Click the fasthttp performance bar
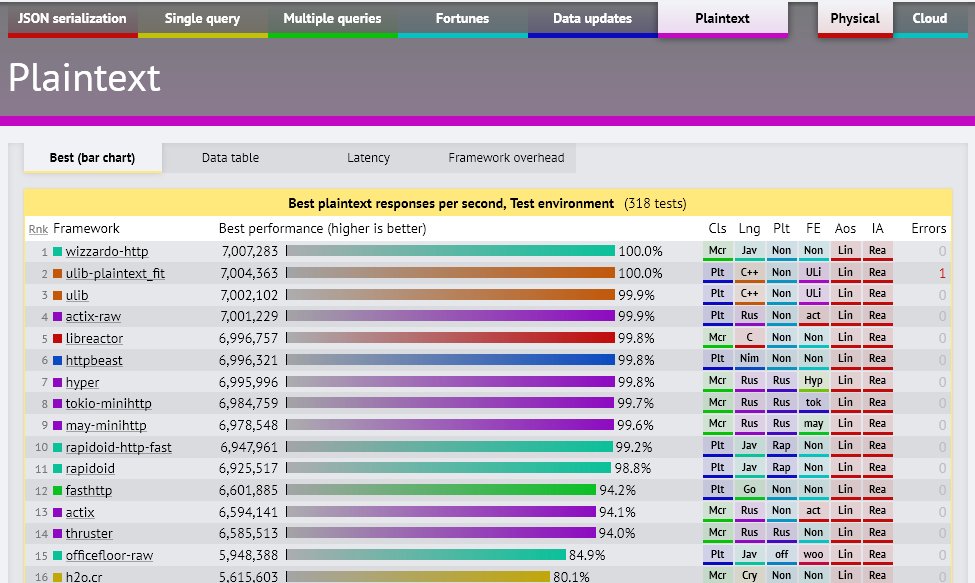This screenshot has height=583, width=975. pyautogui.click(x=441, y=490)
